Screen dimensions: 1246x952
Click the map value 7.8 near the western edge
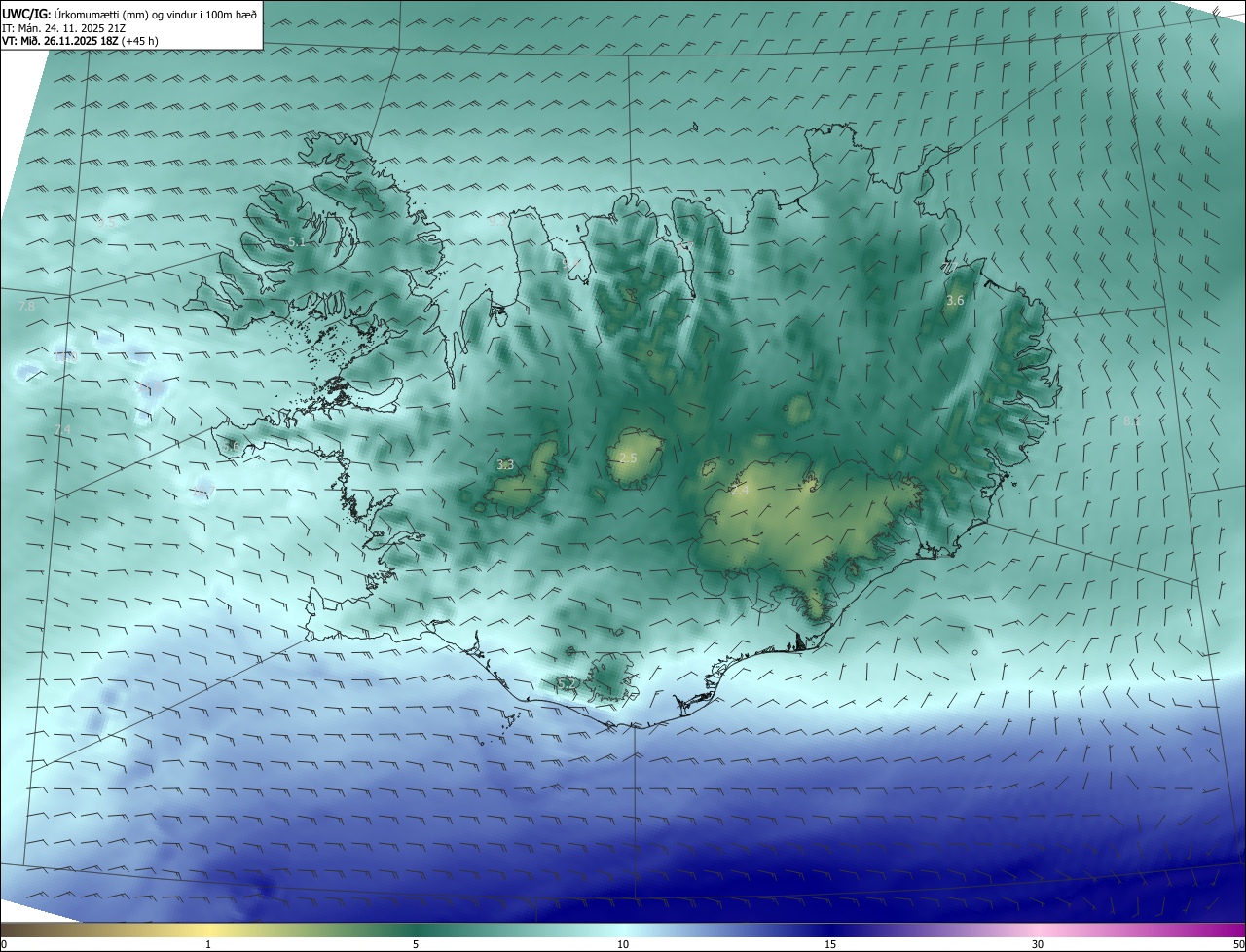(26, 306)
